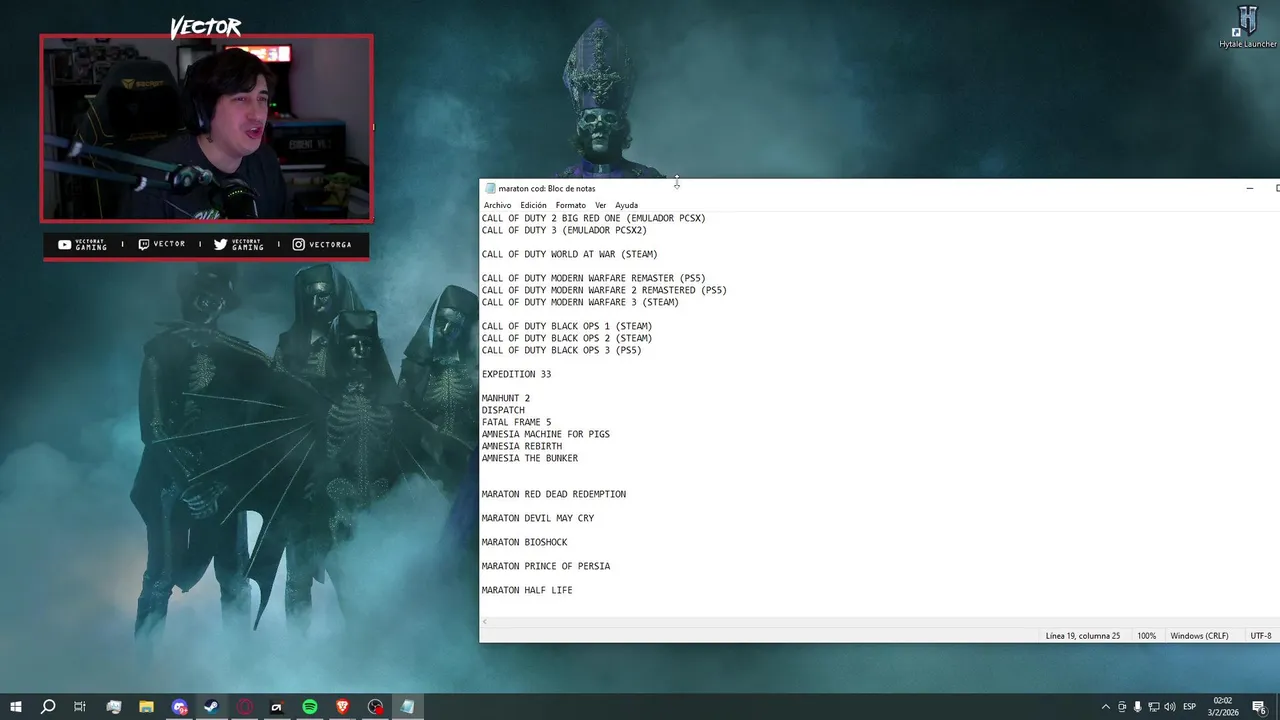This screenshot has height=720, width=1280.
Task: Click 'CALL OF DUTY BLACK OPS 2 (STEAM)' line
Action: point(566,338)
